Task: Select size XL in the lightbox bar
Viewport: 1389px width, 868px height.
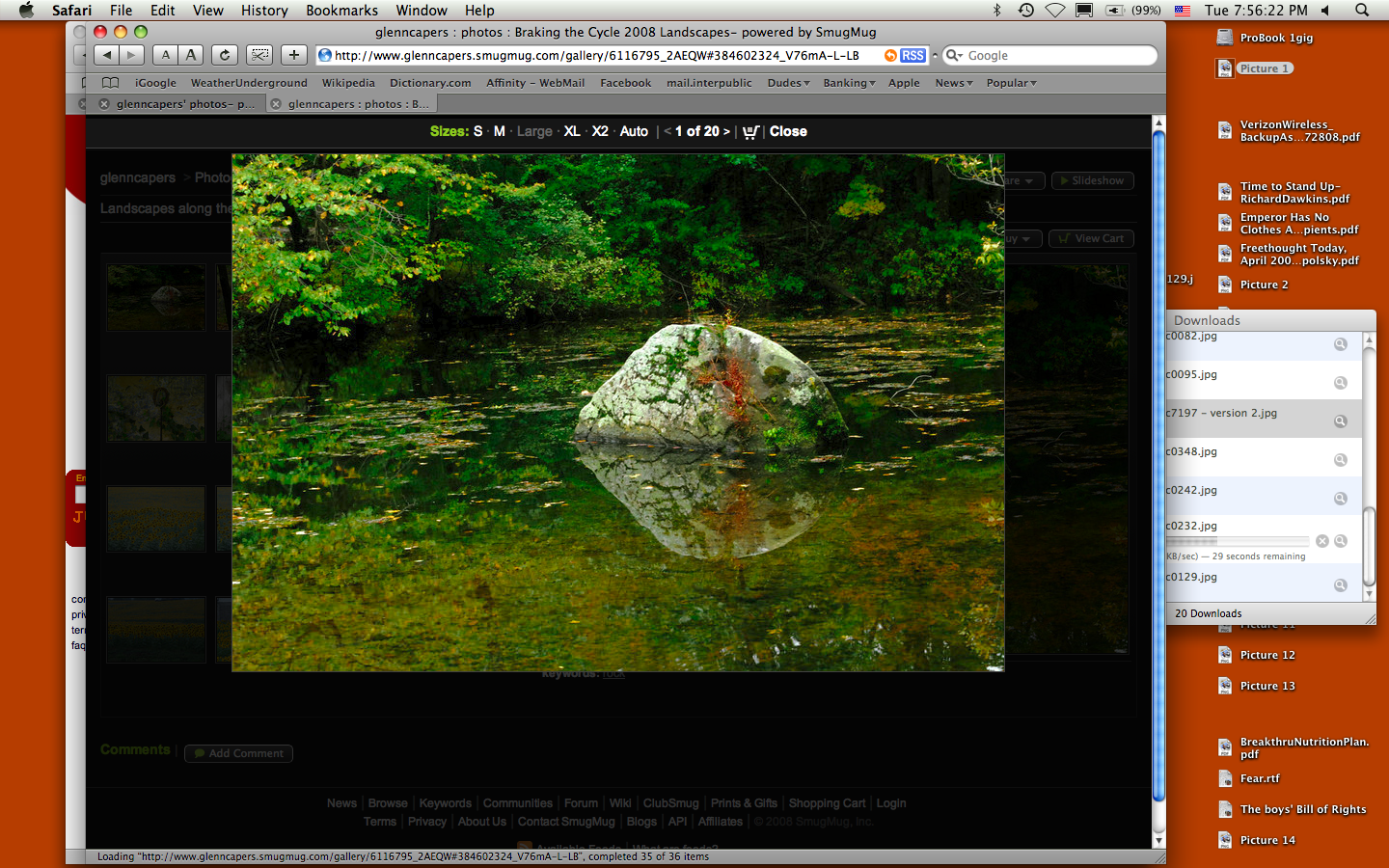Action: [572, 132]
